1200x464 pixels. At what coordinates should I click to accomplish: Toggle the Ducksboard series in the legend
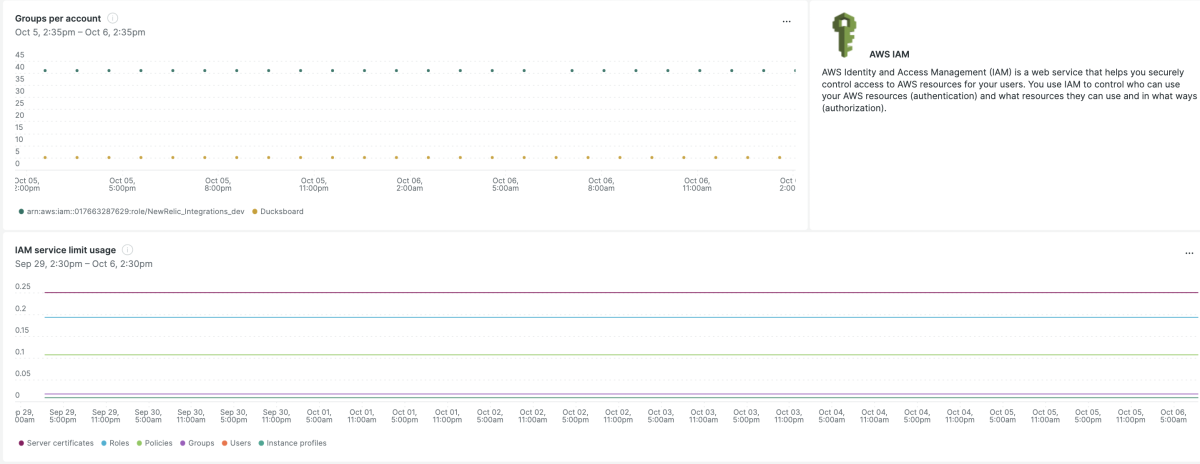(x=281, y=212)
